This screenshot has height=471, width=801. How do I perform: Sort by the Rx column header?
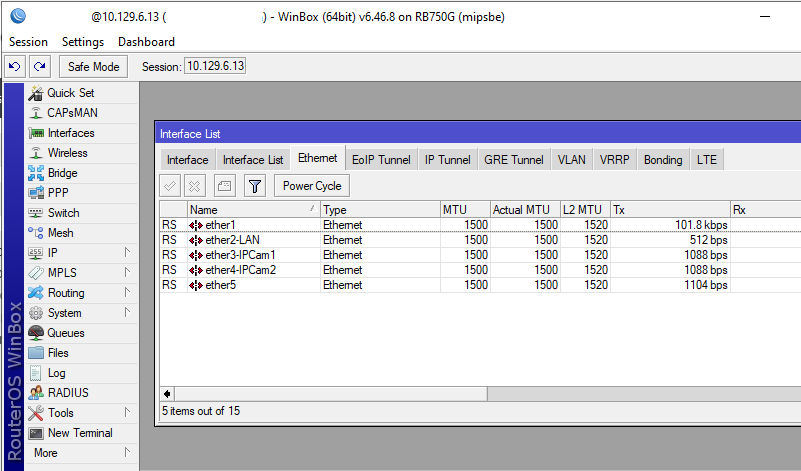point(766,210)
